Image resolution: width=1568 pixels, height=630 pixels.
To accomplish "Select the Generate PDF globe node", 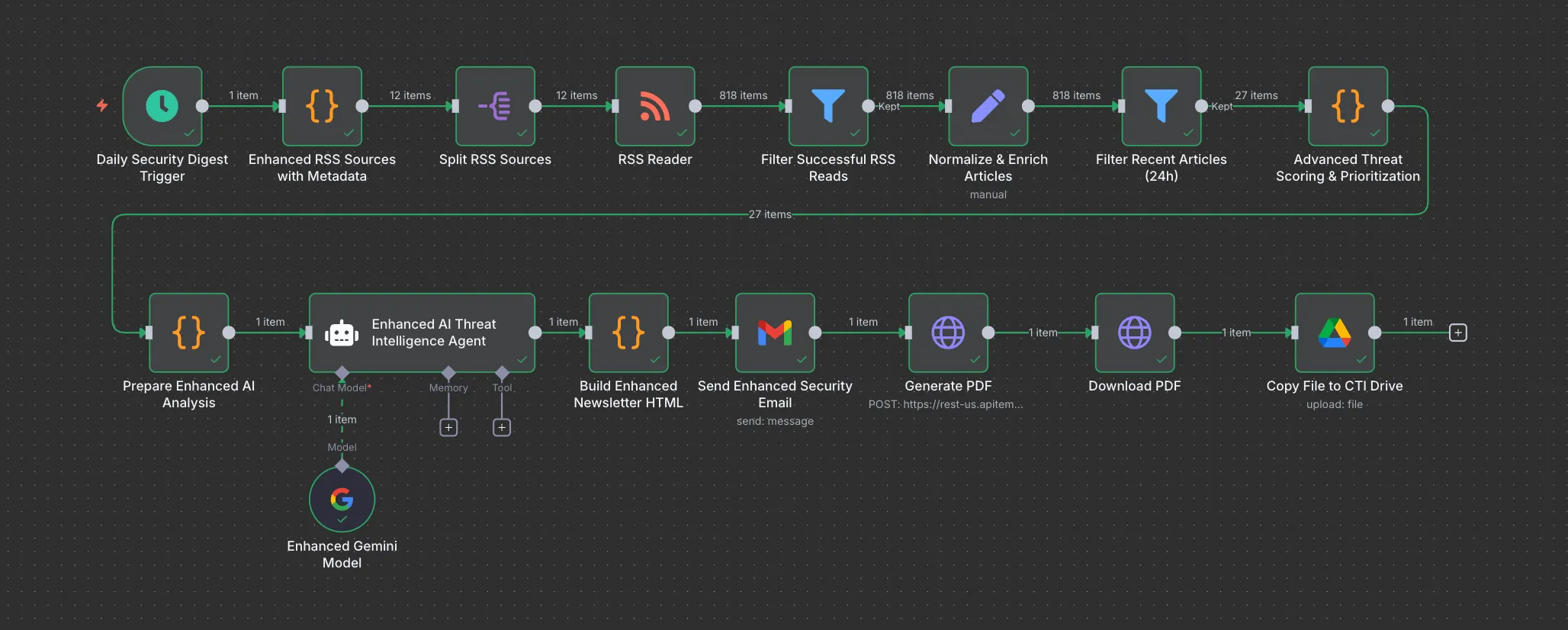I will [949, 333].
